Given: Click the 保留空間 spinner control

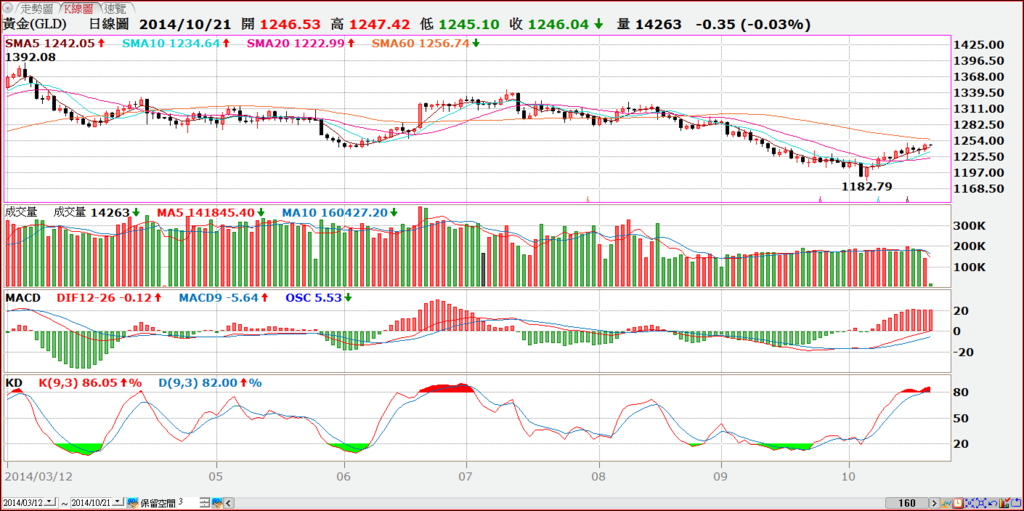Looking at the screenshot, I should click(205, 503).
